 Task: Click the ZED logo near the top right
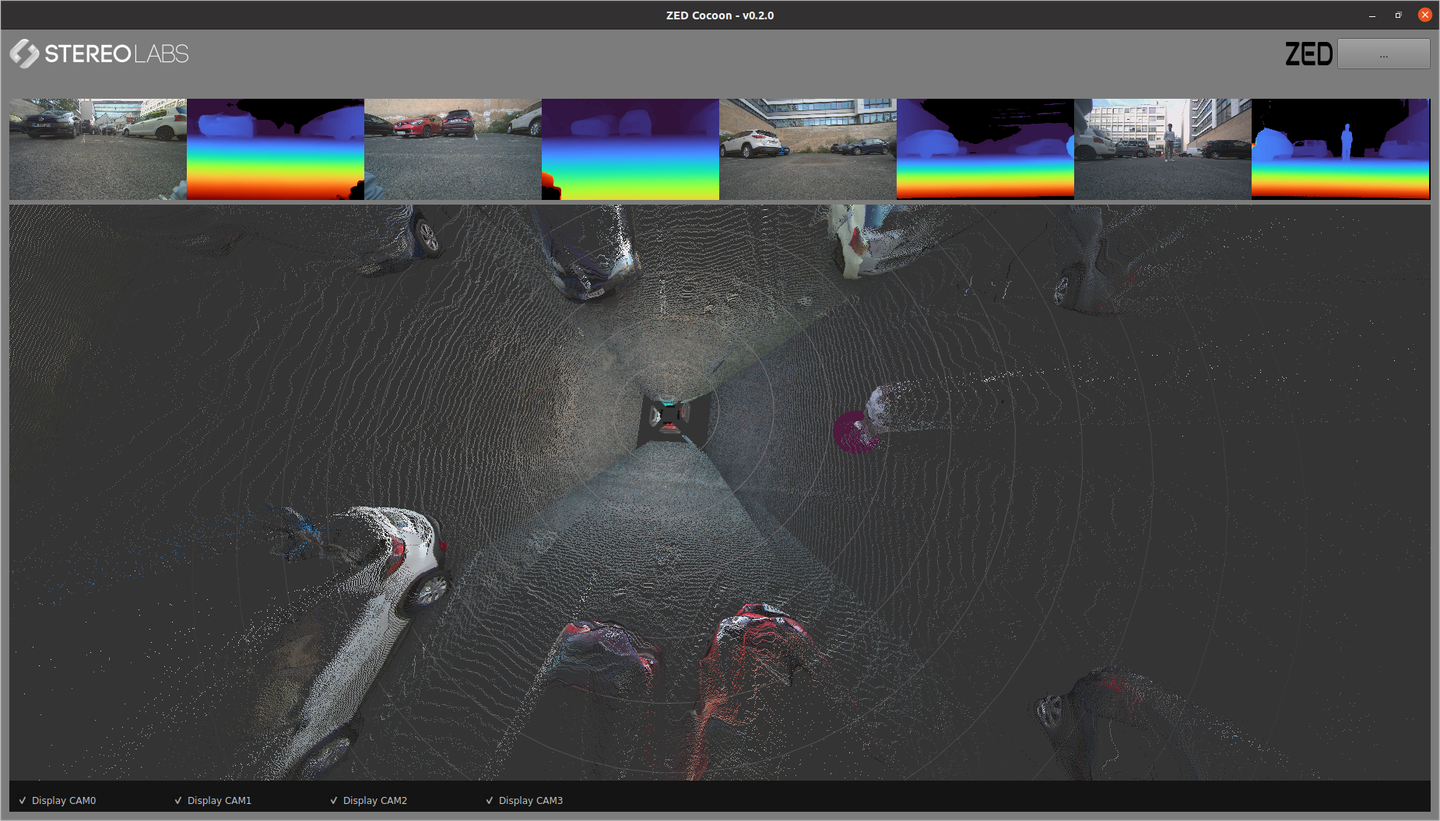click(x=1310, y=53)
